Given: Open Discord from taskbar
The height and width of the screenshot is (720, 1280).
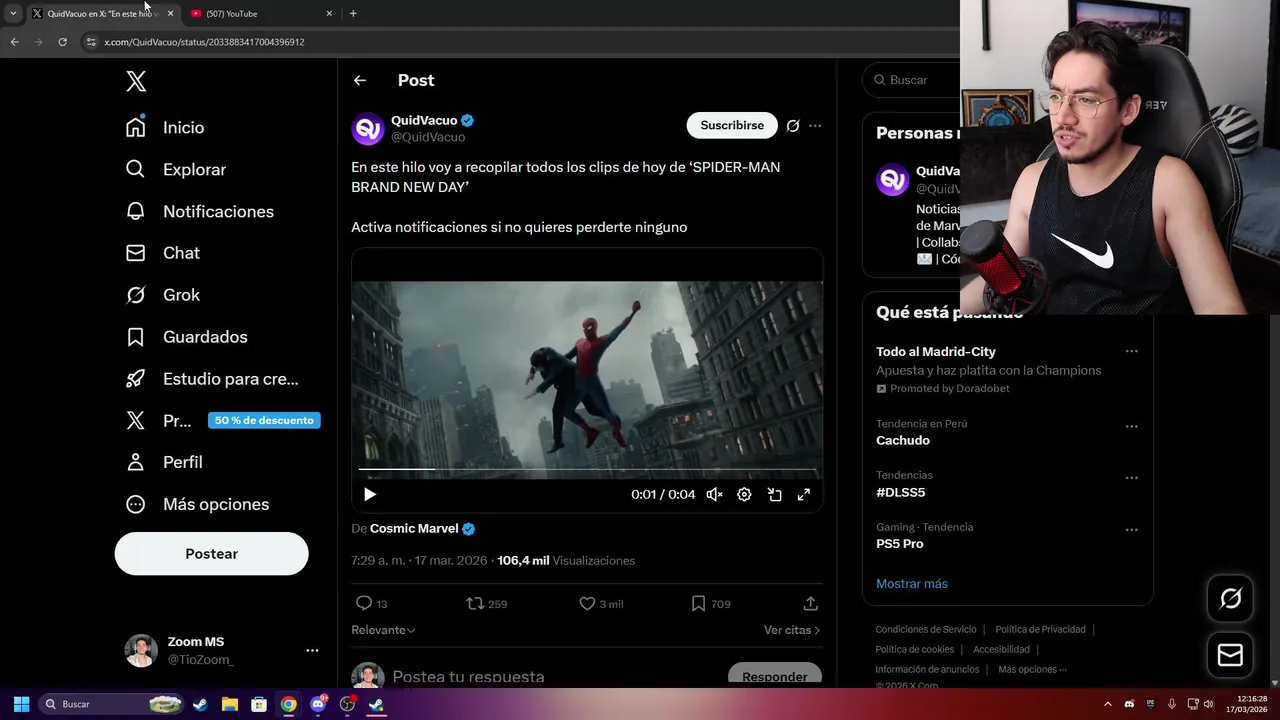Looking at the screenshot, I should point(318,704).
